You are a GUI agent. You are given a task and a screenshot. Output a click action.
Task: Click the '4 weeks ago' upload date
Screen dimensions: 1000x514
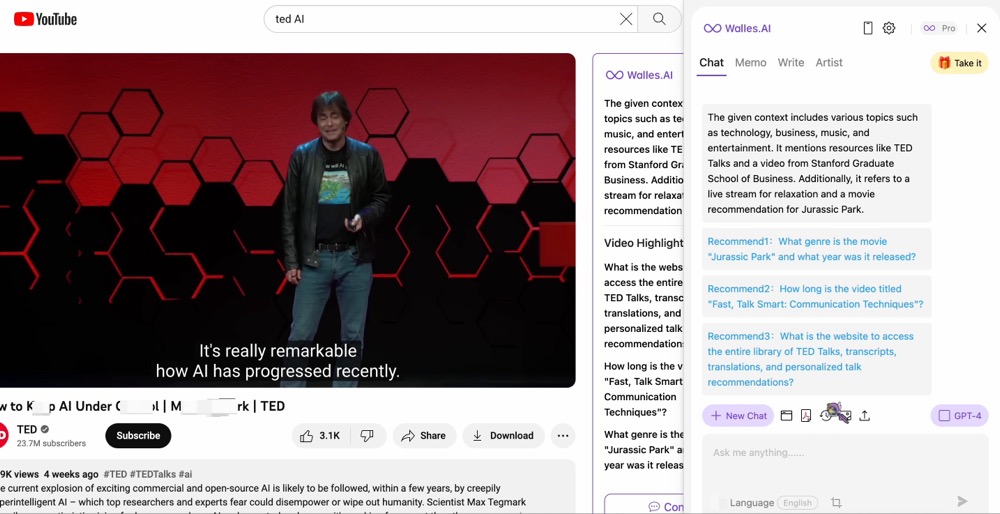71,474
